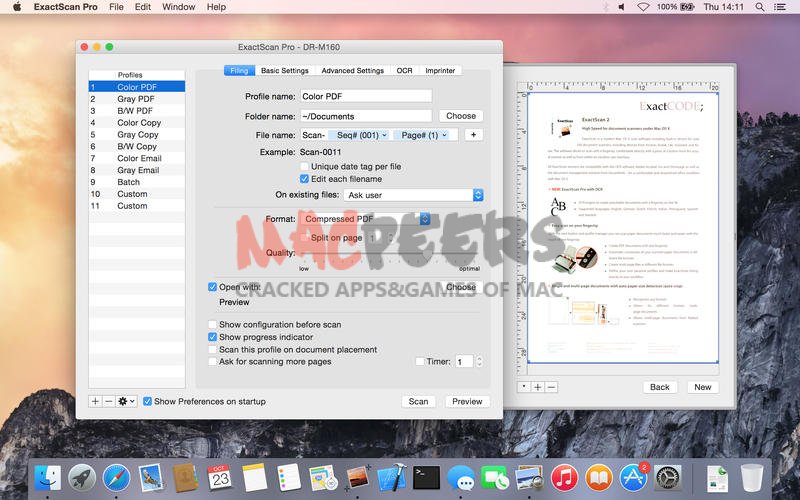Start scanning with the Scan button
Image resolution: width=800 pixels, height=500 pixels.
[x=418, y=402]
